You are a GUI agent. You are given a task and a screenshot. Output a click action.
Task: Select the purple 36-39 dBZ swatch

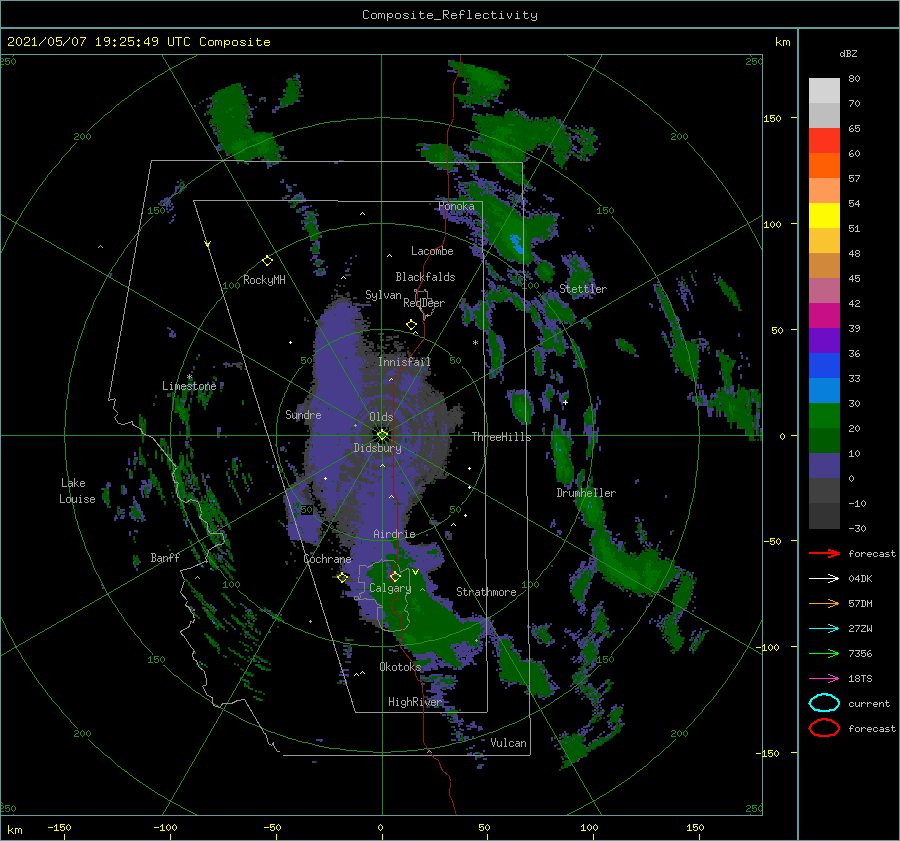[x=824, y=340]
